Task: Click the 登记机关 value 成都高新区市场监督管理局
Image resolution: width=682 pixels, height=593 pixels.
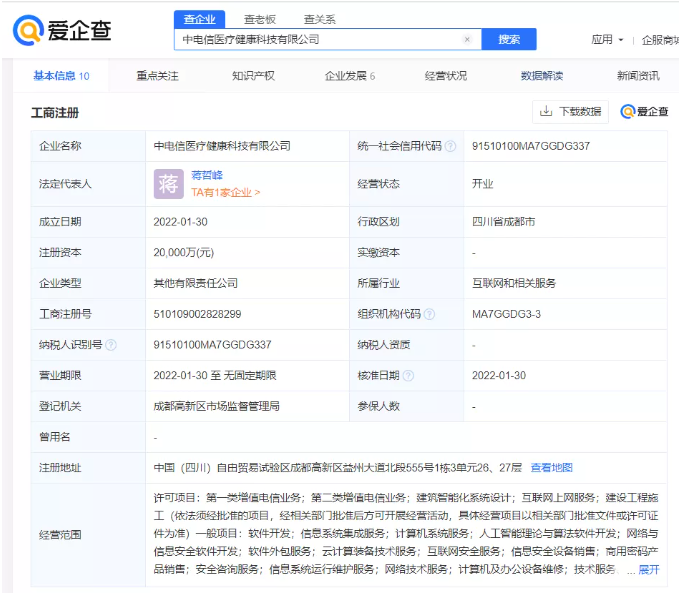Action: pyautogui.click(x=216, y=406)
